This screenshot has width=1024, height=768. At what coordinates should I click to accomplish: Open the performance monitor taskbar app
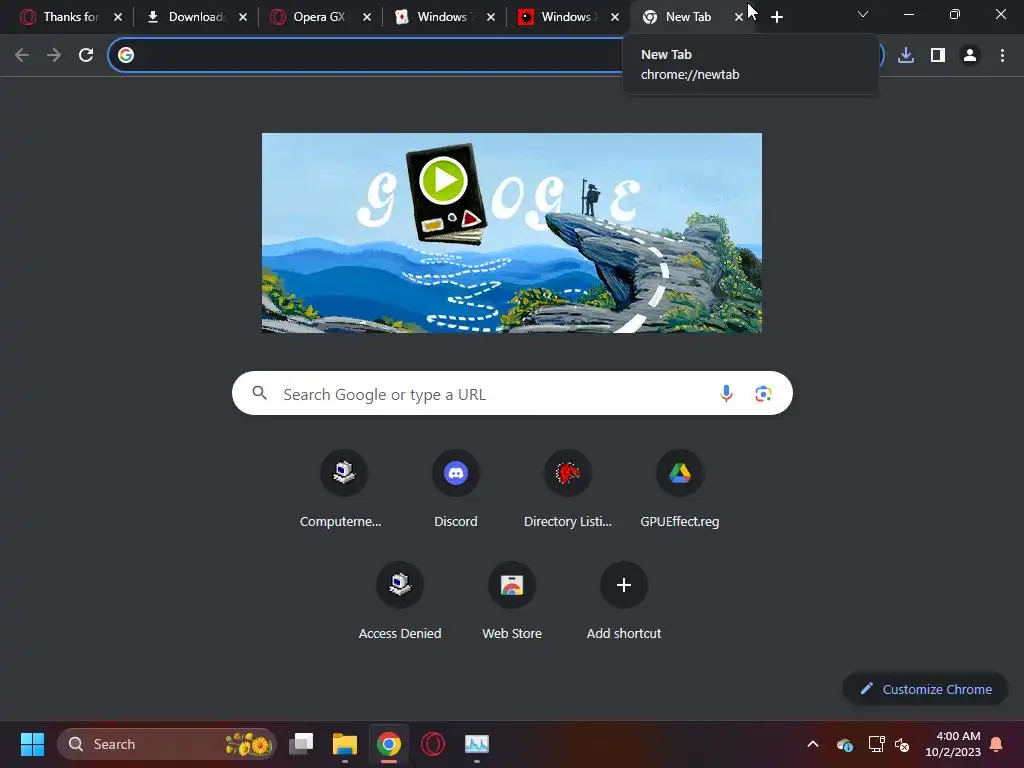477,744
